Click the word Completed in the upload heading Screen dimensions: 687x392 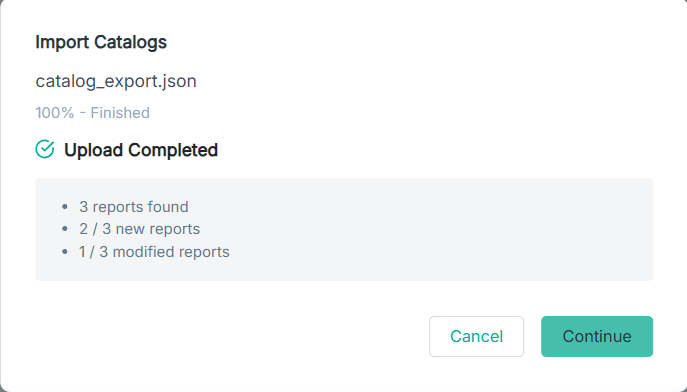tap(173, 150)
